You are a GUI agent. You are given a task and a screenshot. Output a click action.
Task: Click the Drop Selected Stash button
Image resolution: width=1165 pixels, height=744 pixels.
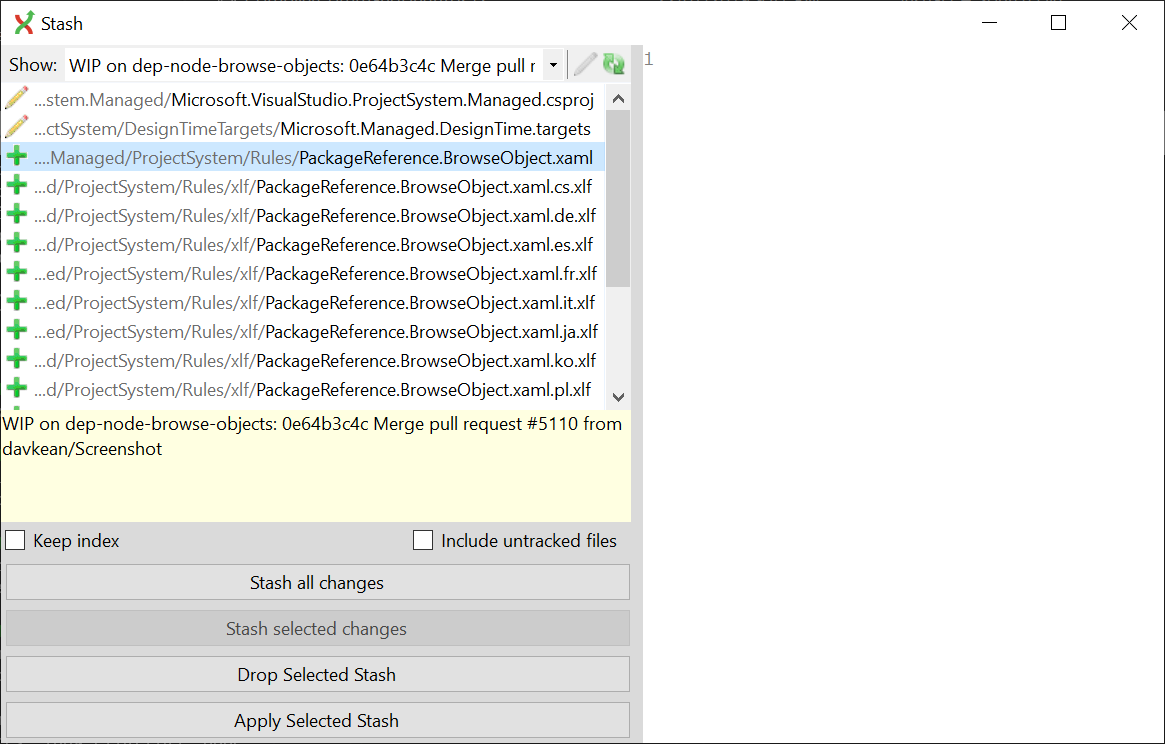tap(316, 674)
